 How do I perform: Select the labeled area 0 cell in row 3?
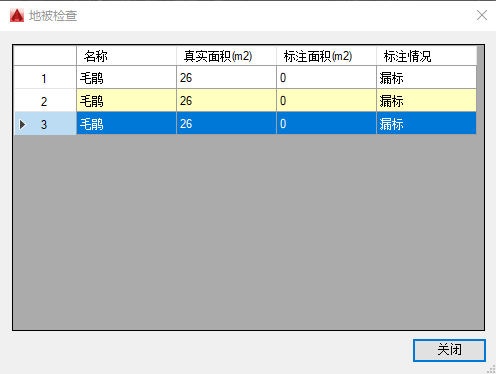point(326,123)
